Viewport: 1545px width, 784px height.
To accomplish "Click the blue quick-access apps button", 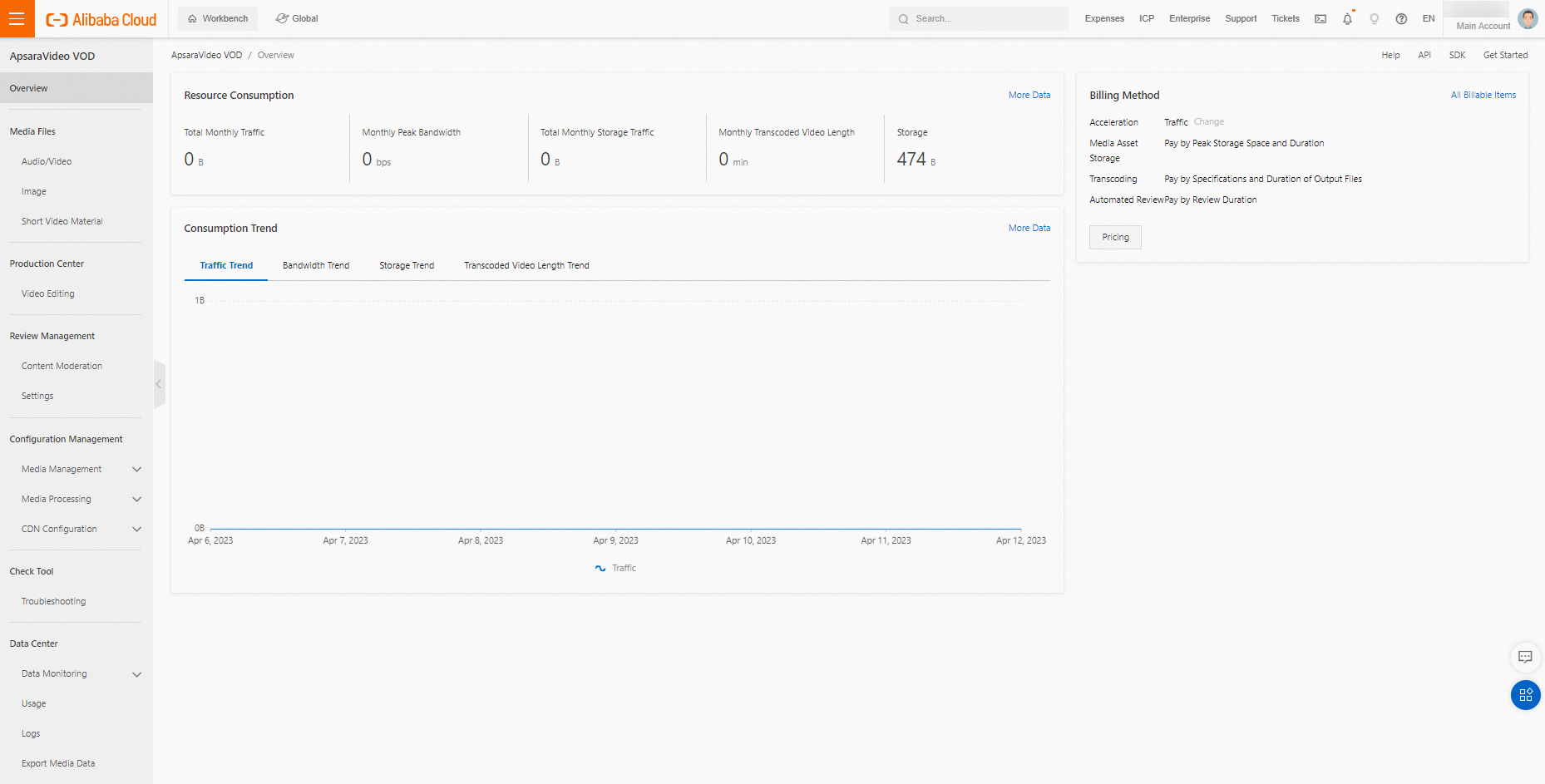I will (1525, 695).
